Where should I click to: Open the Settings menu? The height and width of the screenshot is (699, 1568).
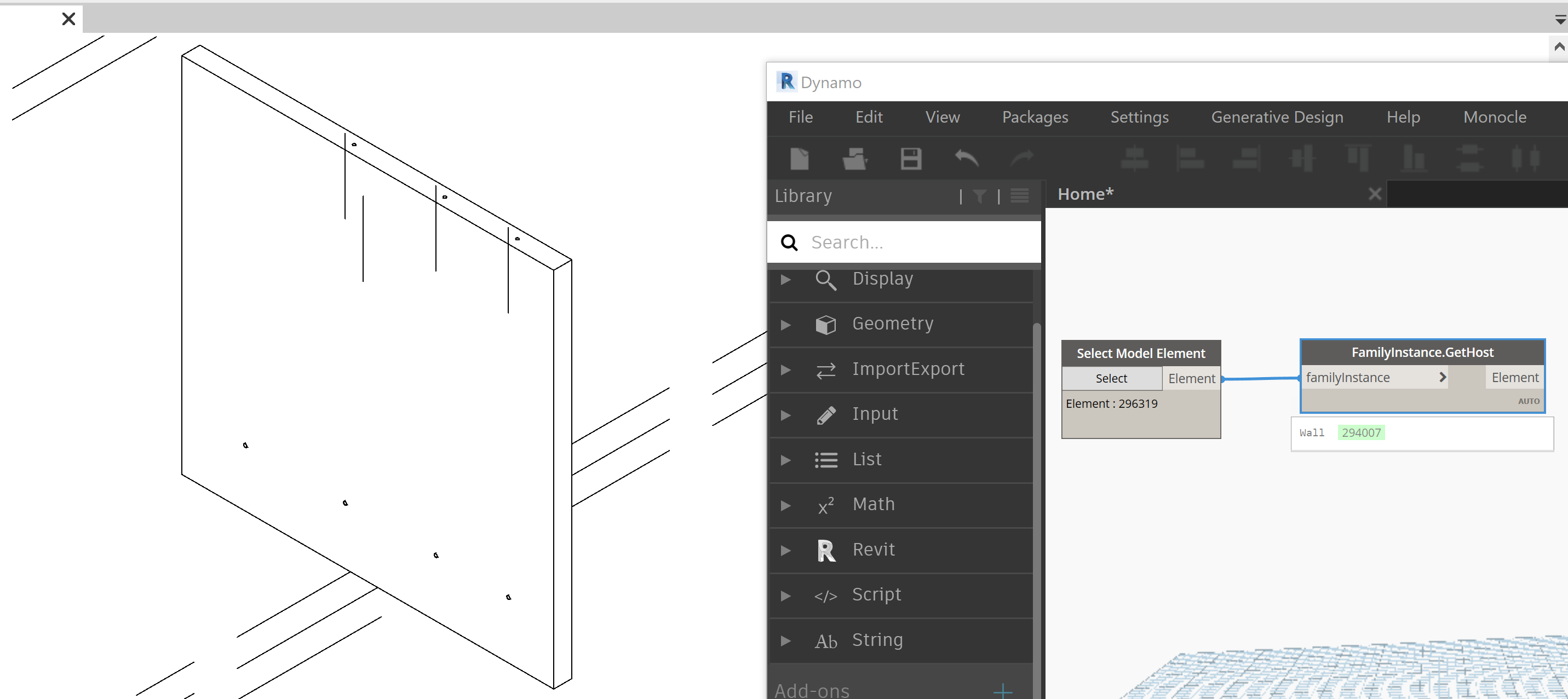pos(1140,118)
